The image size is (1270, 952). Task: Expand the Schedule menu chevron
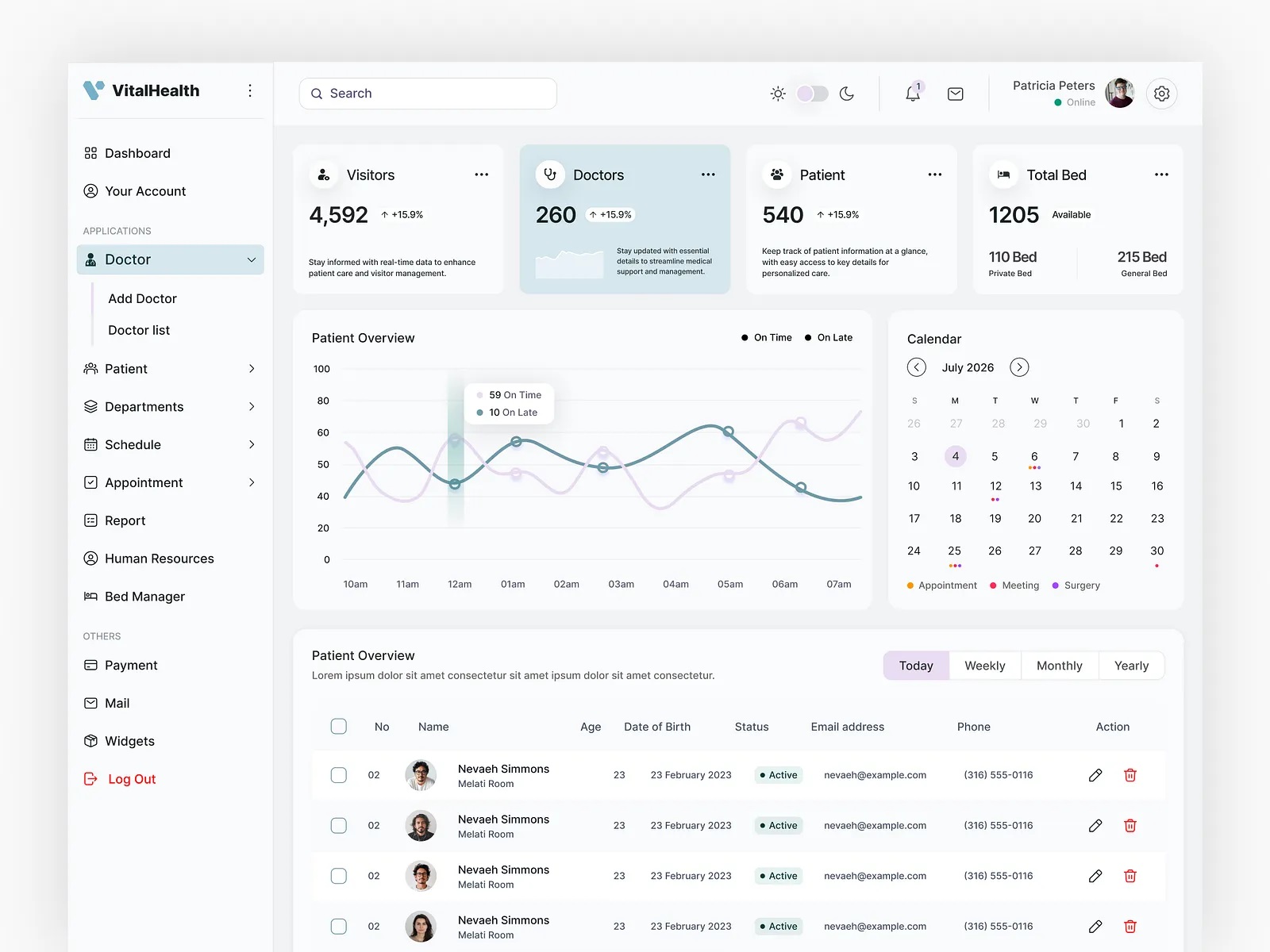tap(252, 445)
